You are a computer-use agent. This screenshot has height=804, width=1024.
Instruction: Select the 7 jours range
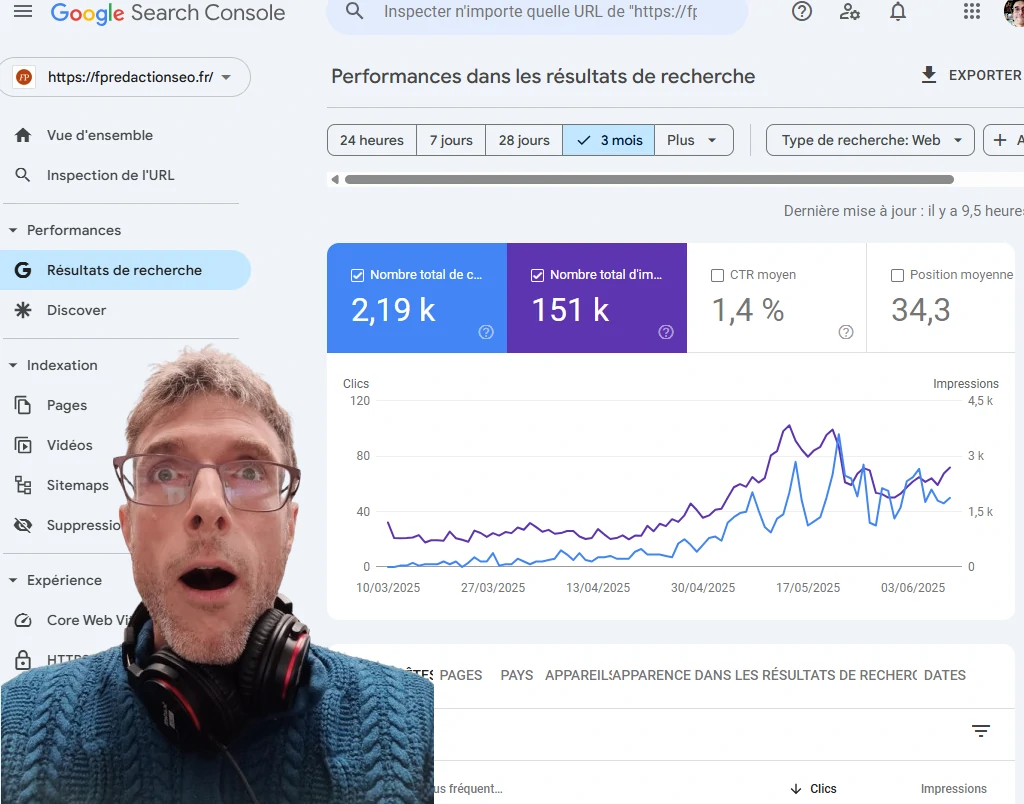[451, 140]
